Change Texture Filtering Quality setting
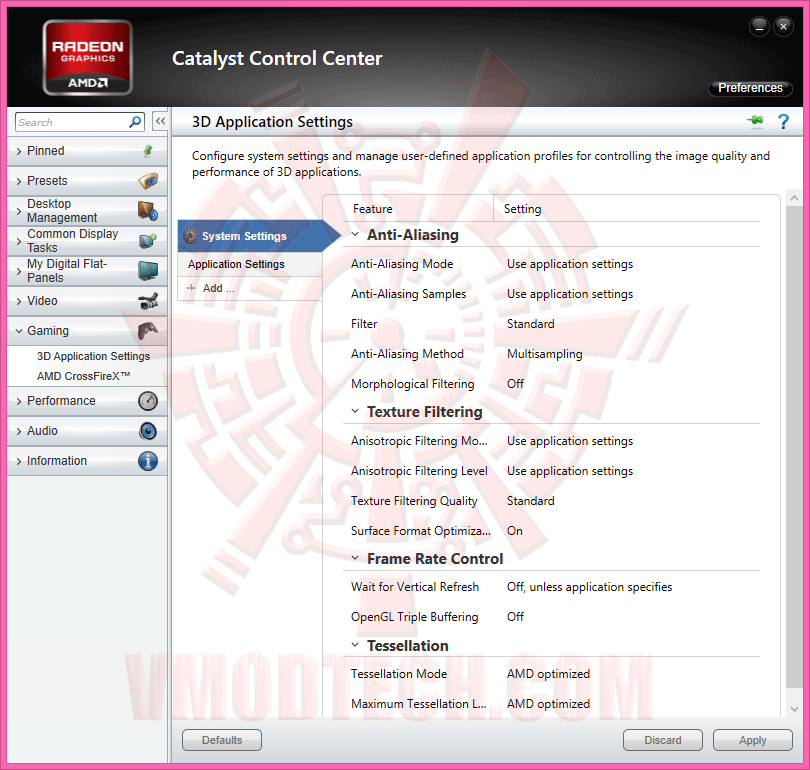The height and width of the screenshot is (770, 810). pos(531,501)
